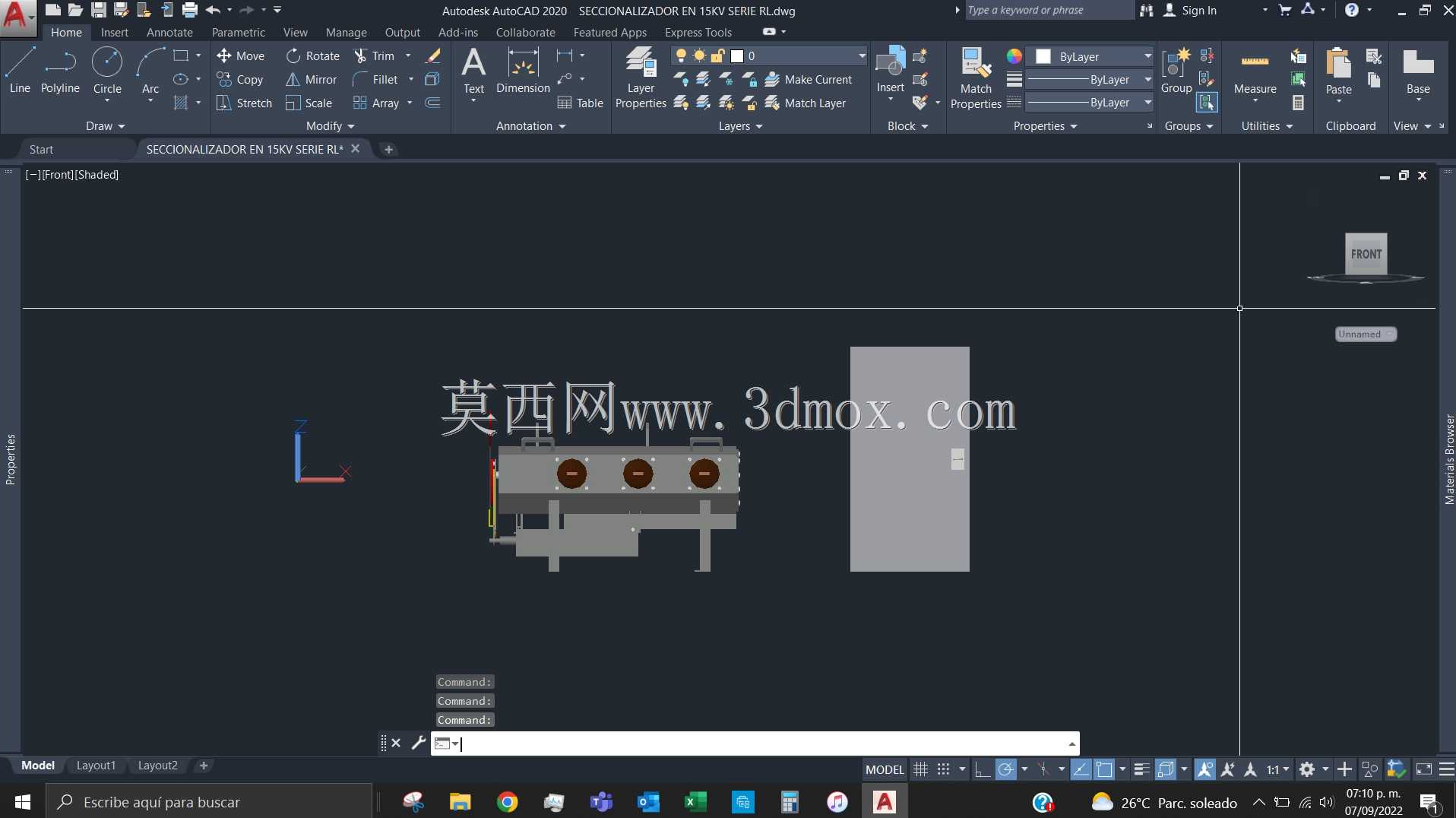This screenshot has height=818, width=1456.
Task: Select the Dimension tool
Action: coord(523,71)
